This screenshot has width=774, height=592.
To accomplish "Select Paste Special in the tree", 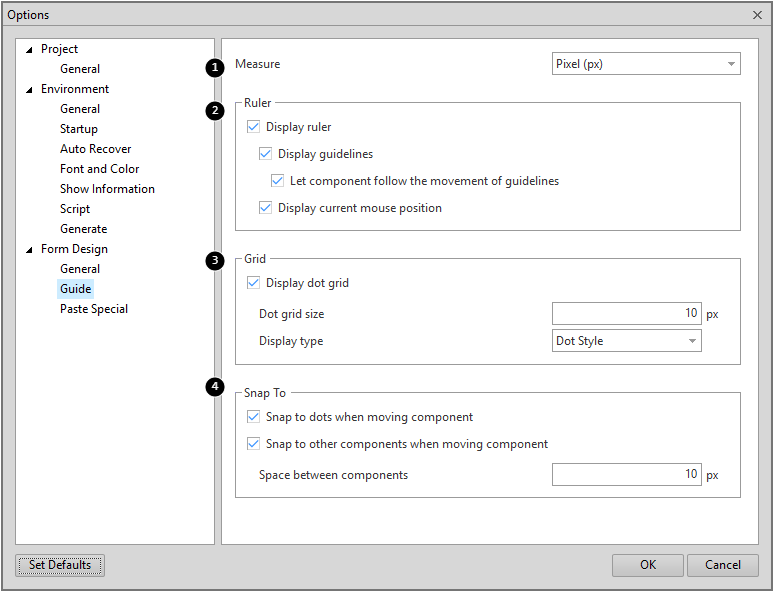I will pyautogui.click(x=94, y=309).
